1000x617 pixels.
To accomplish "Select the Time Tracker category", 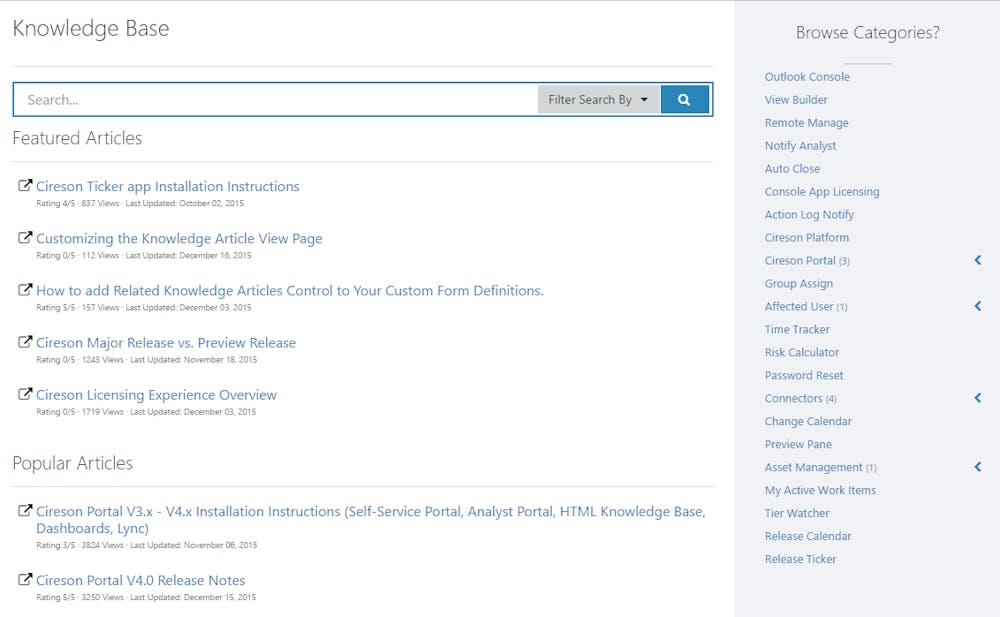I will [x=797, y=328].
